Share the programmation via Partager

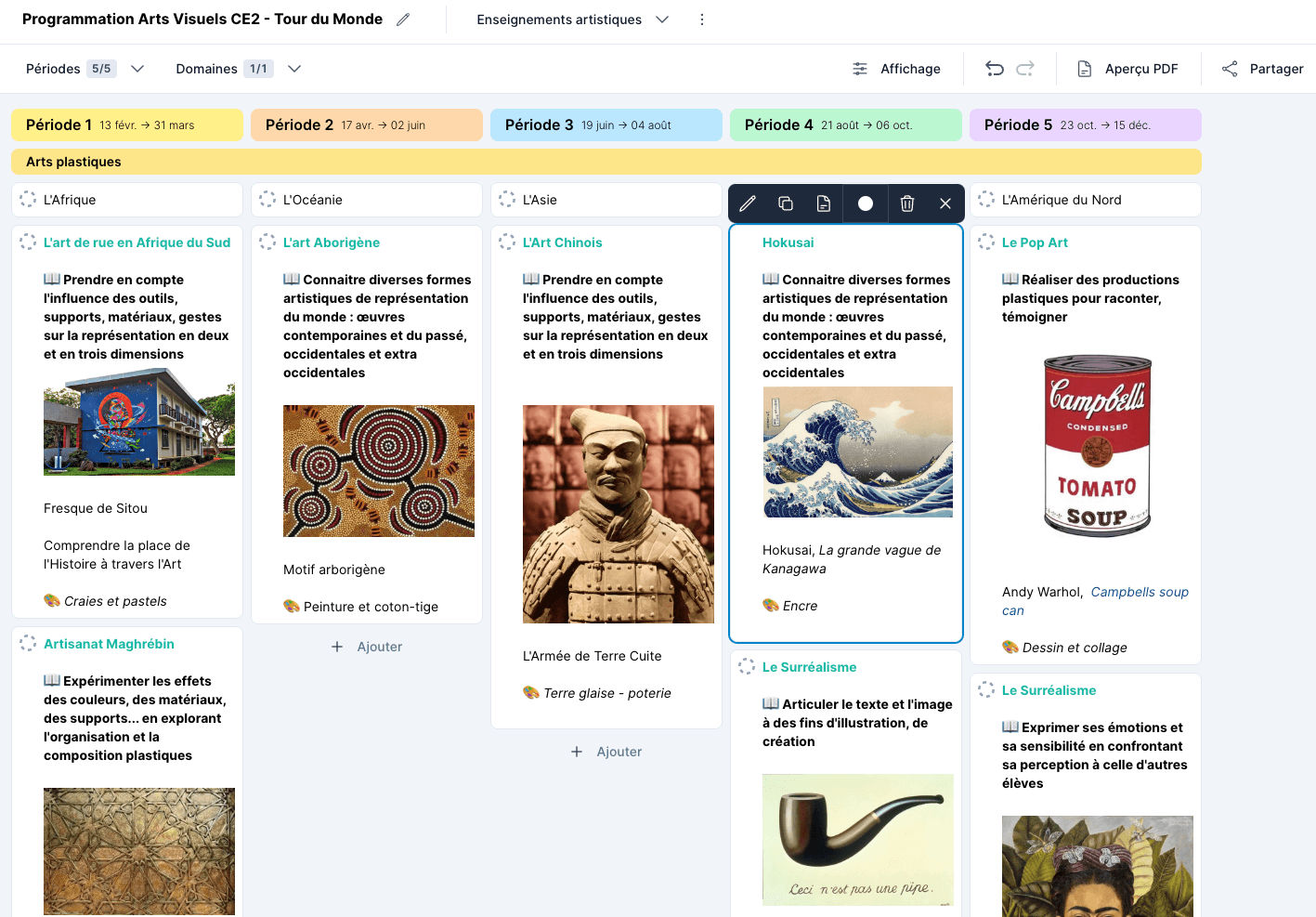point(1262,69)
